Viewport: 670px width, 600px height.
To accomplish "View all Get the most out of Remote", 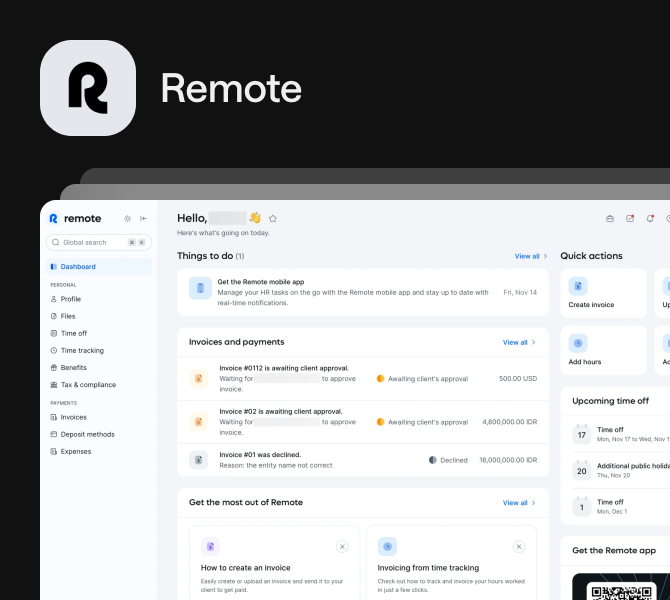I will click(x=519, y=503).
